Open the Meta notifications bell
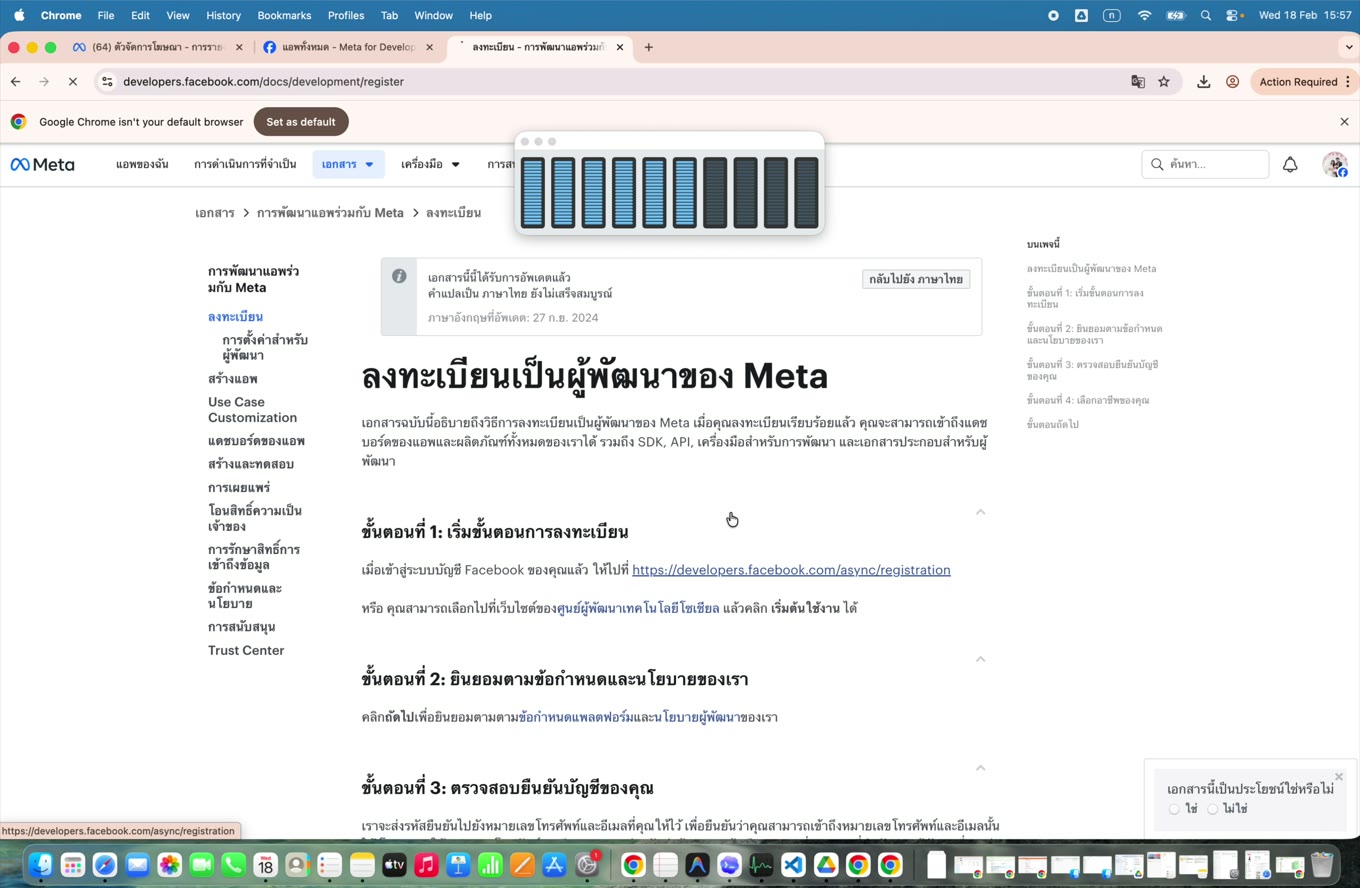Viewport: 1360px width, 888px height. pyautogui.click(x=1290, y=164)
